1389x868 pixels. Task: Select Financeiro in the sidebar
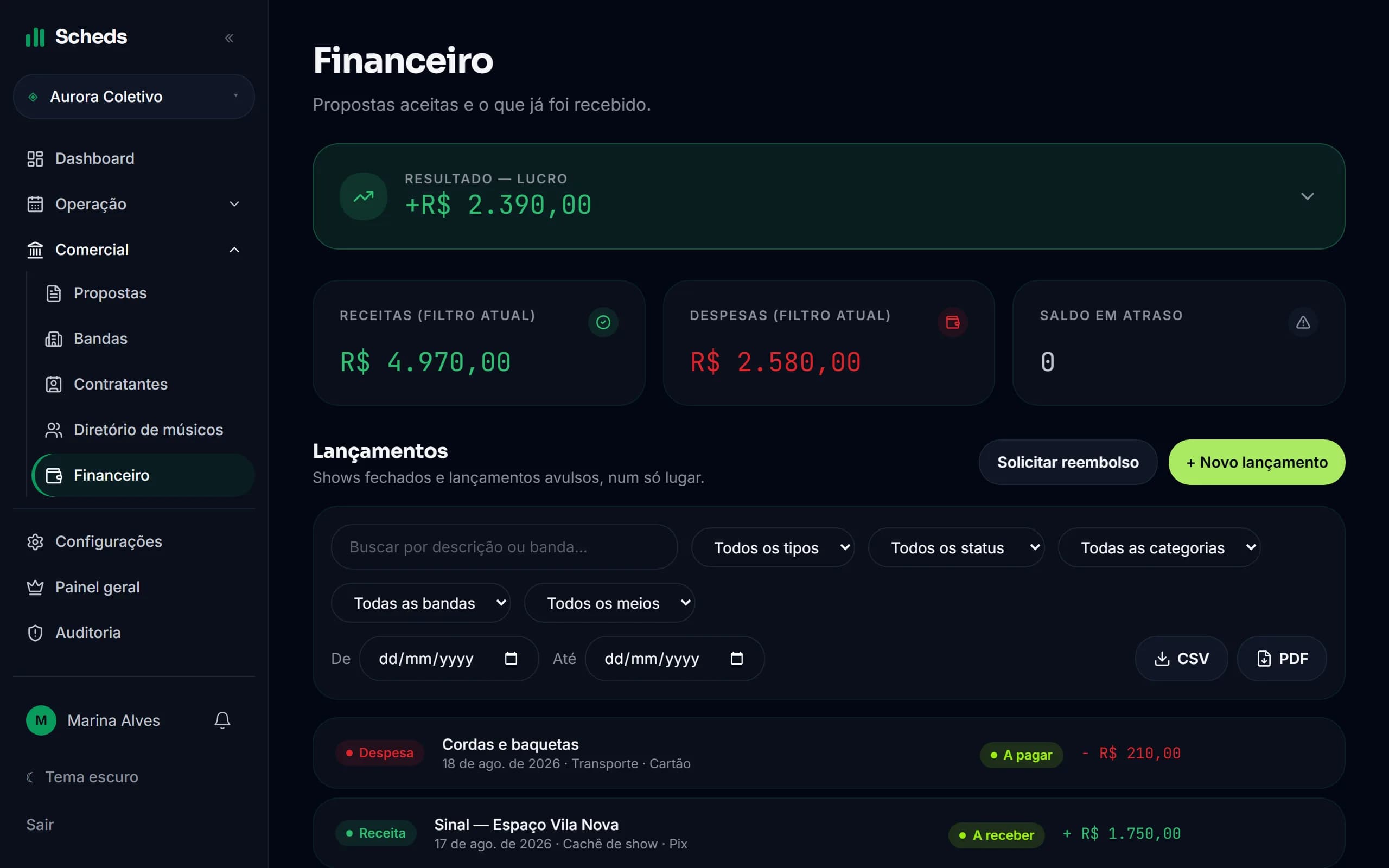coord(143,475)
